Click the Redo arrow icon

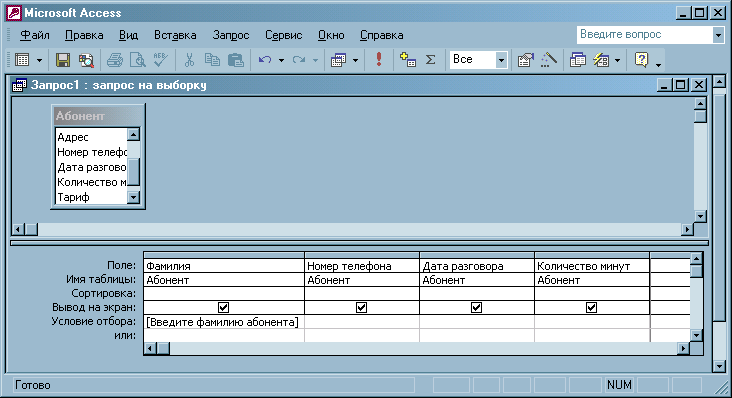point(299,60)
